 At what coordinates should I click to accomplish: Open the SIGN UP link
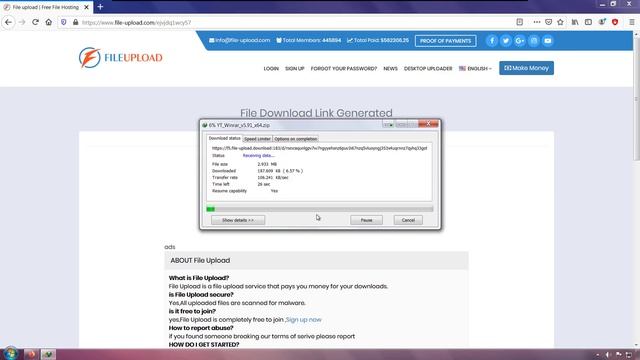coord(295,69)
